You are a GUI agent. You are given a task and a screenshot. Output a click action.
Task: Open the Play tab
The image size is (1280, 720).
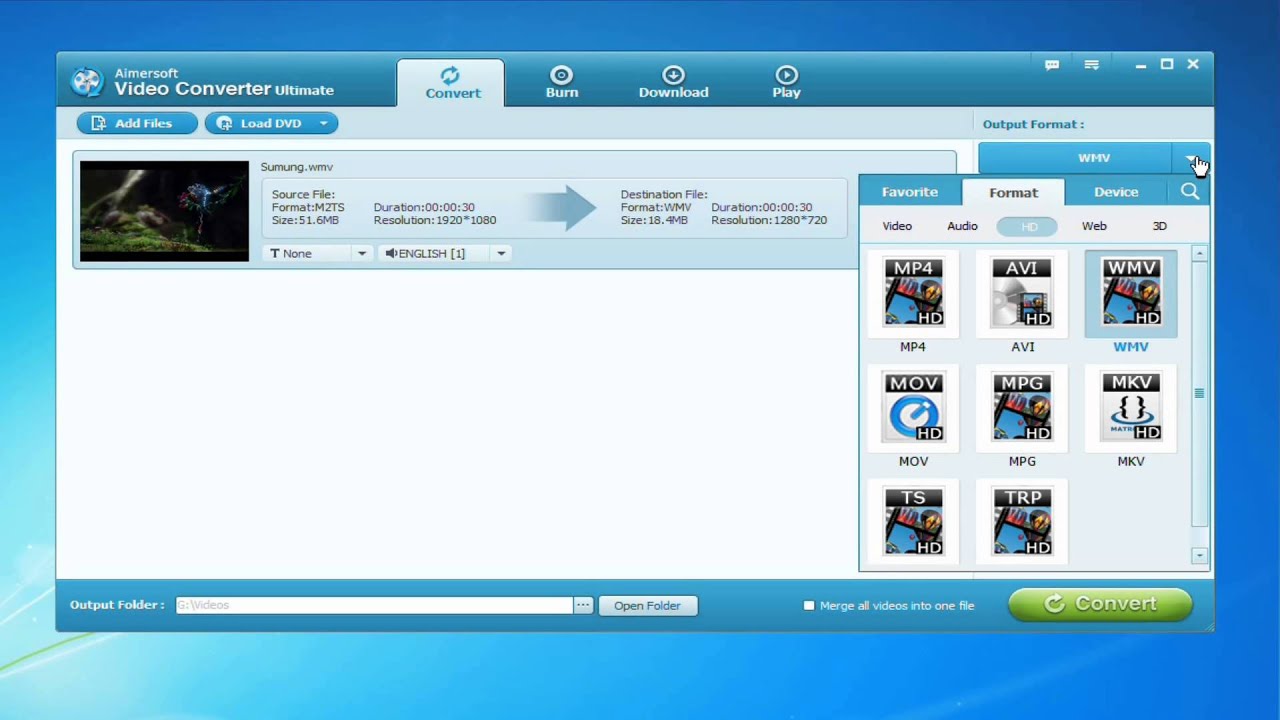pyautogui.click(x=786, y=82)
